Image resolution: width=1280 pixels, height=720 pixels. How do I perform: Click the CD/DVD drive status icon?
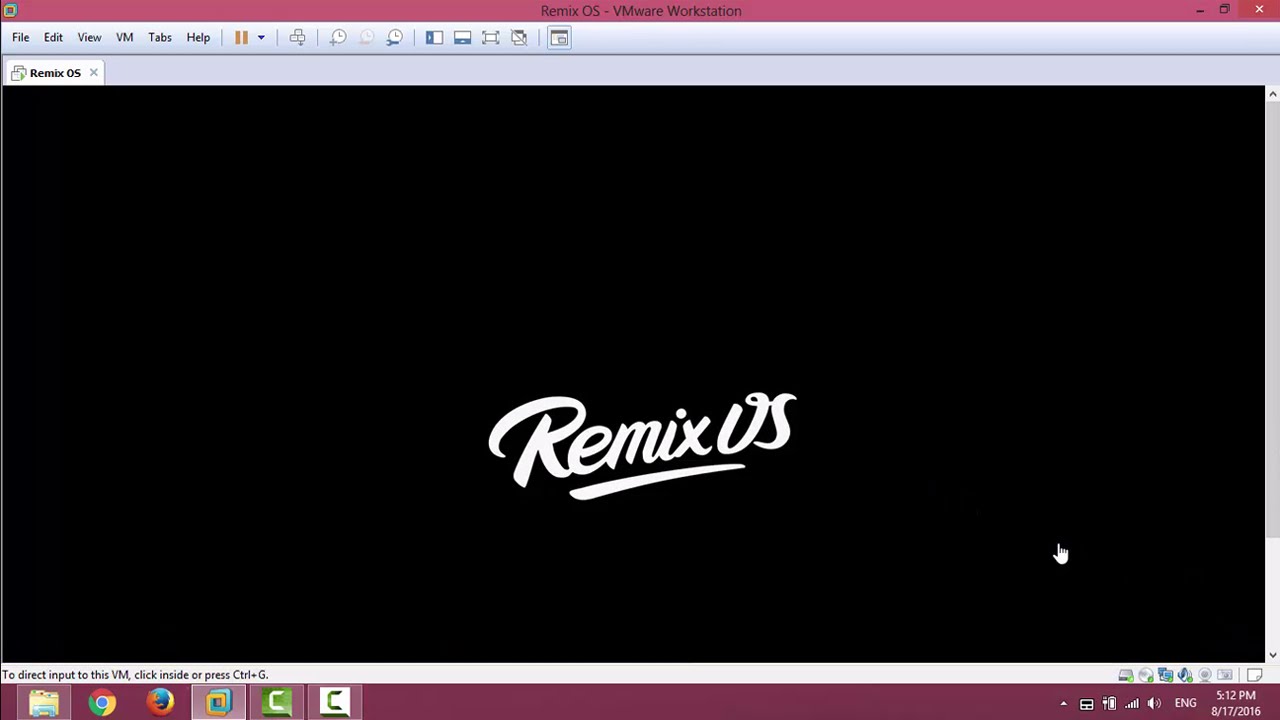(1146, 675)
